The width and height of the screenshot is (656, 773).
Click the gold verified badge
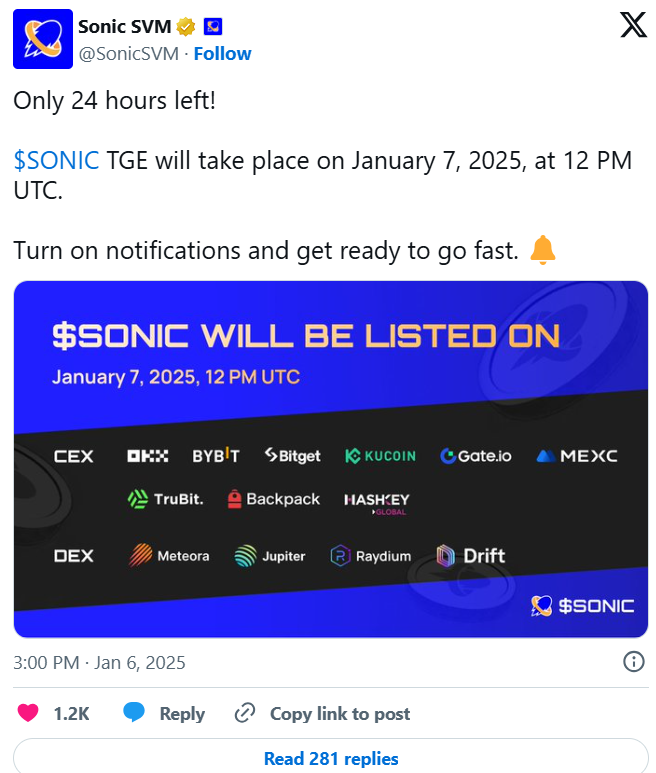185,26
